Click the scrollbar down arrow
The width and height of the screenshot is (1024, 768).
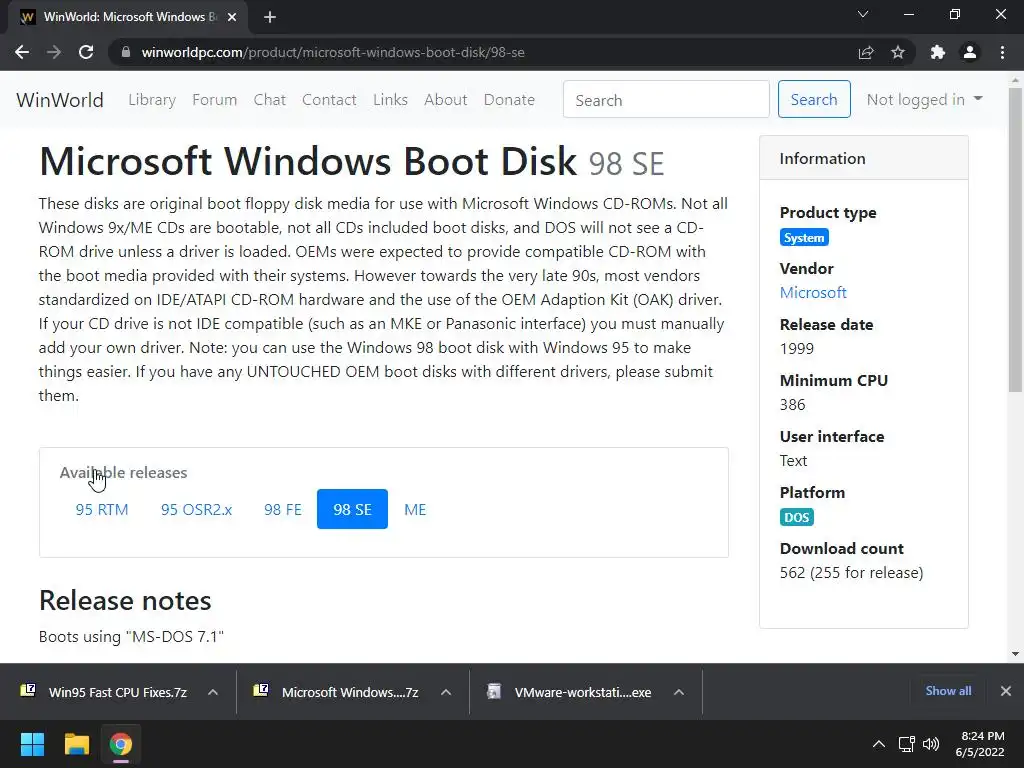click(x=1015, y=653)
